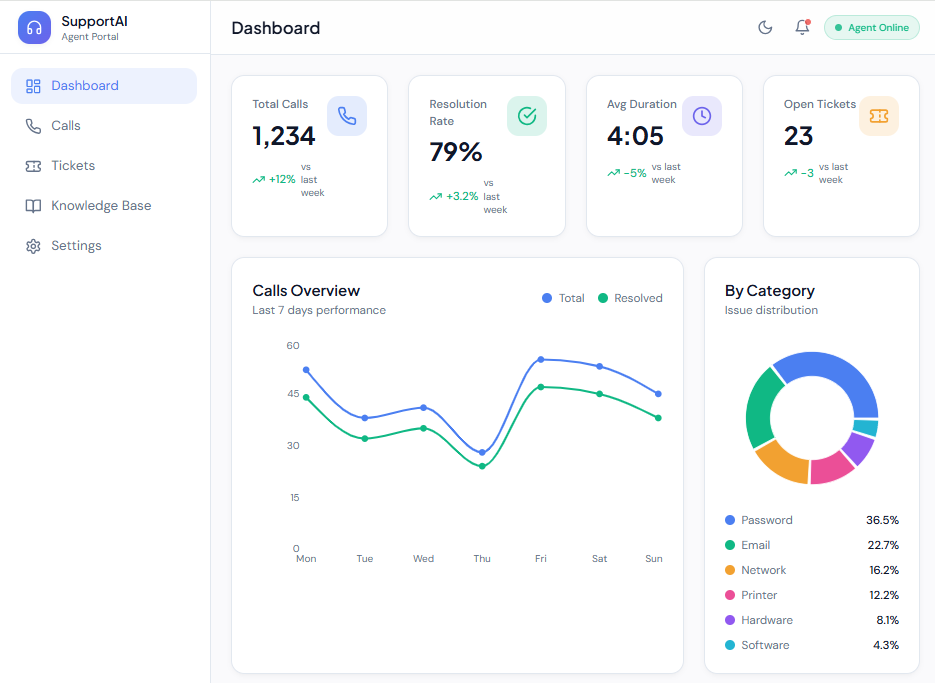Click the checkmark icon on Resolution Rate card
This screenshot has width=935, height=683.
(526, 116)
